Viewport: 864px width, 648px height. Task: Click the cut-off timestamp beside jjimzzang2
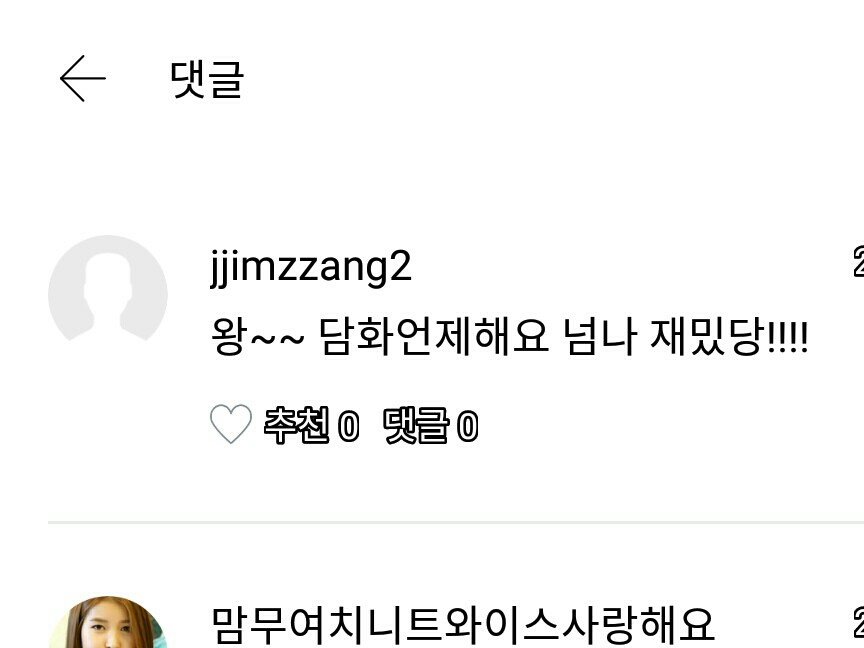click(858, 262)
